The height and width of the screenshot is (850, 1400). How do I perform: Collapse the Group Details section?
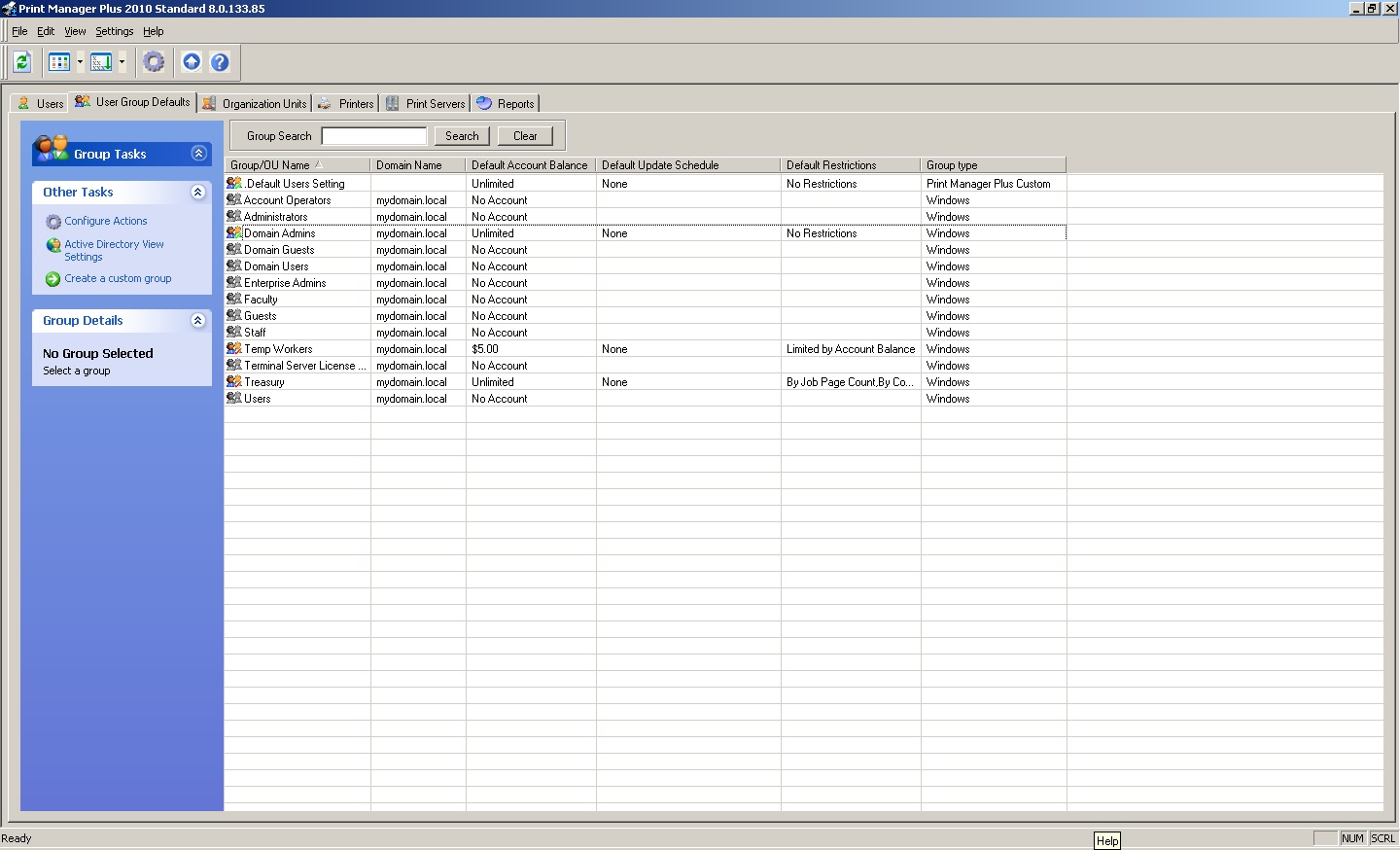(197, 321)
